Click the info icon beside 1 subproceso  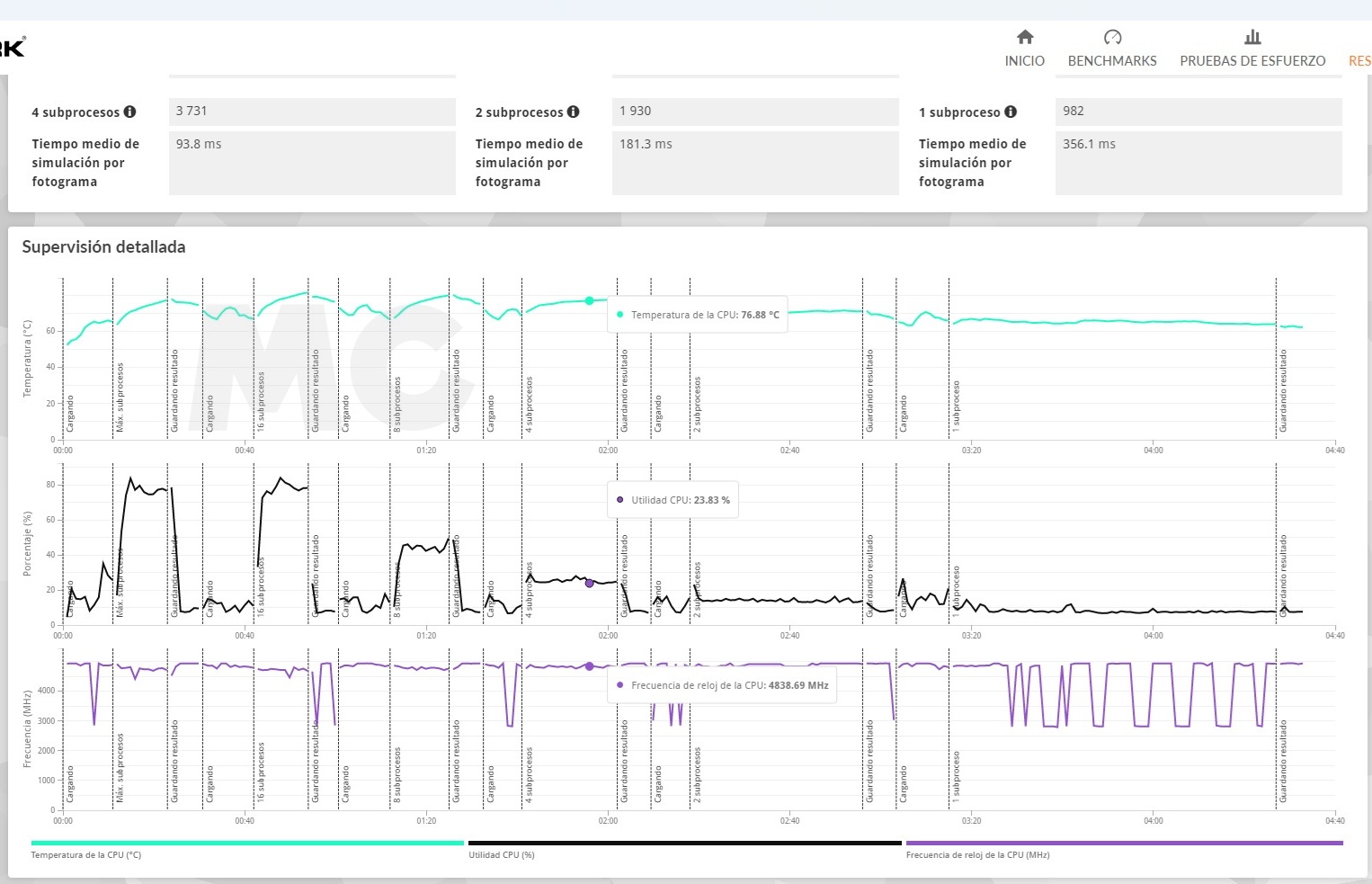click(1011, 112)
